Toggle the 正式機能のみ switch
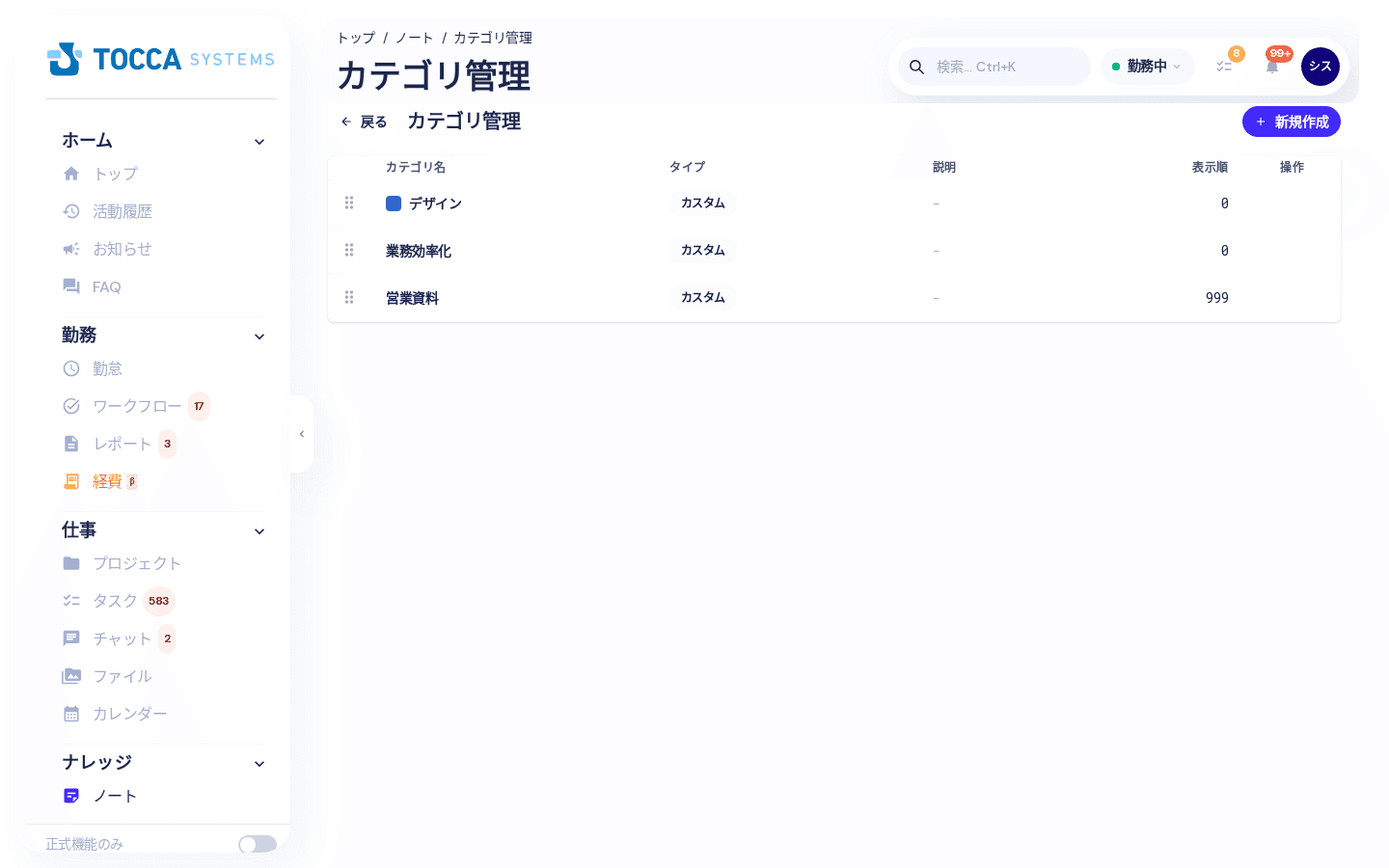This screenshot has height=868, width=1389. [258, 844]
